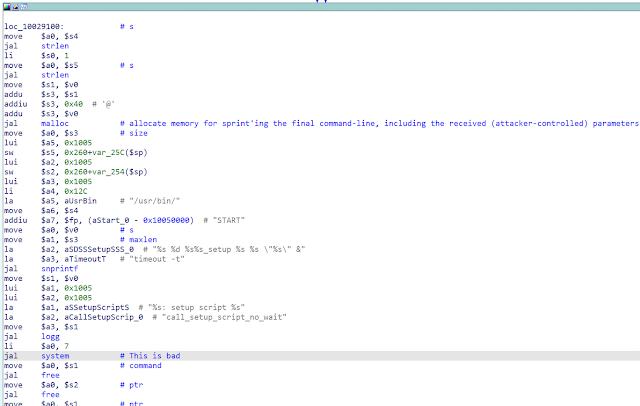Select the "/usr/bin/" string comment
This screenshot has width=640, height=406.
point(150,201)
